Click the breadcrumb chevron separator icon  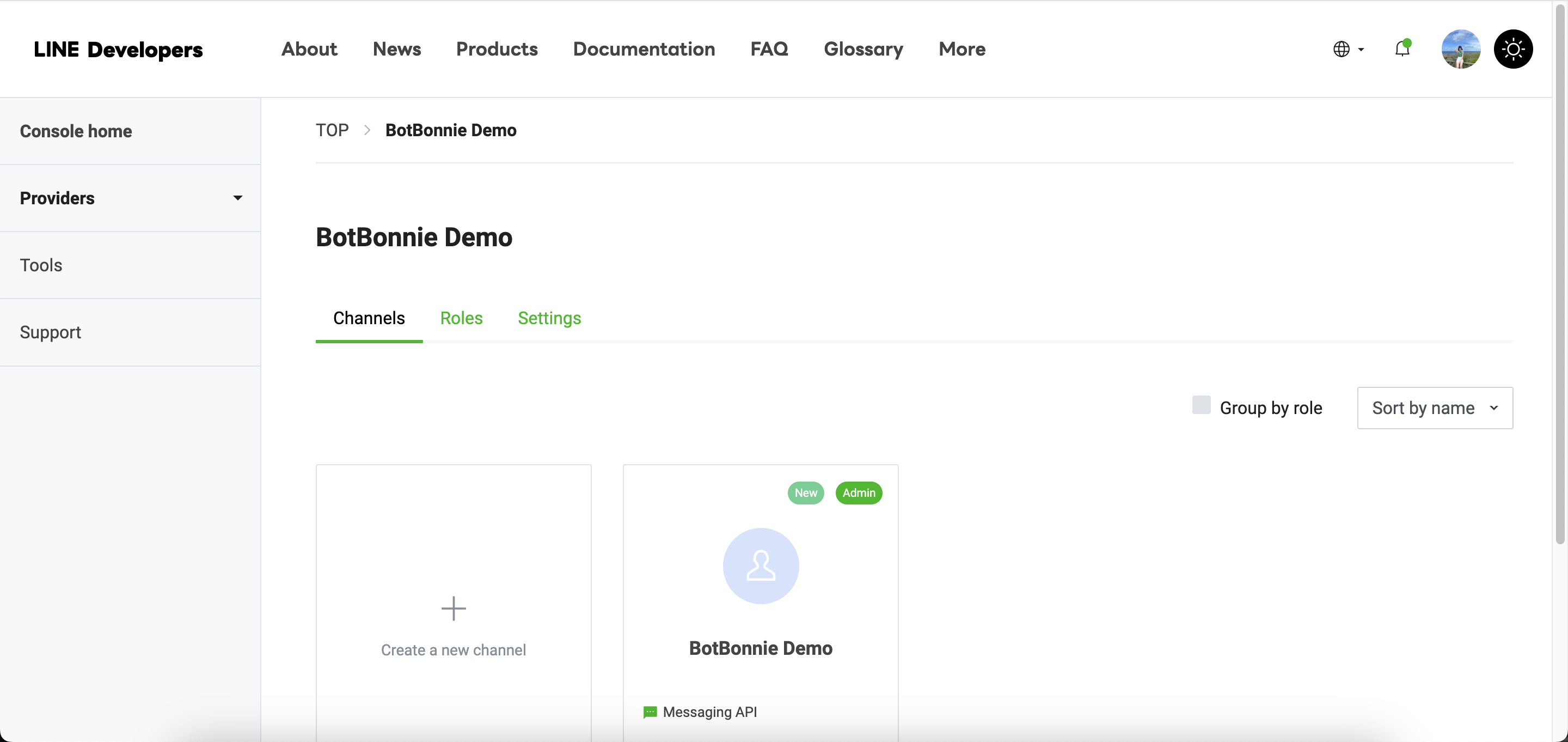[367, 130]
